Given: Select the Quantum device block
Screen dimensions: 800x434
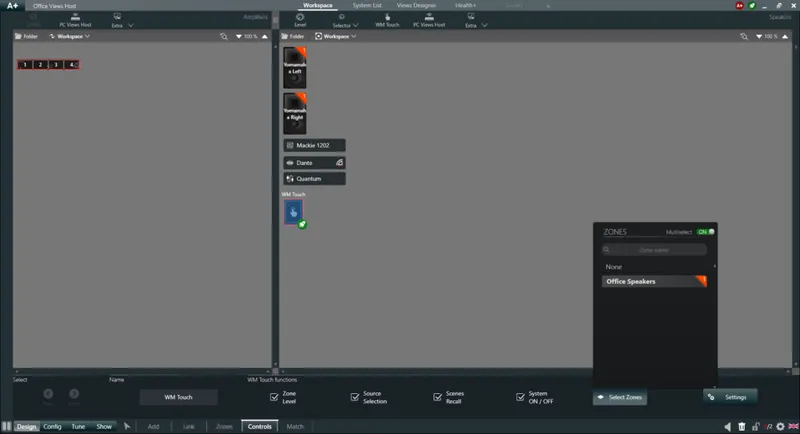Looking at the screenshot, I should [x=314, y=178].
